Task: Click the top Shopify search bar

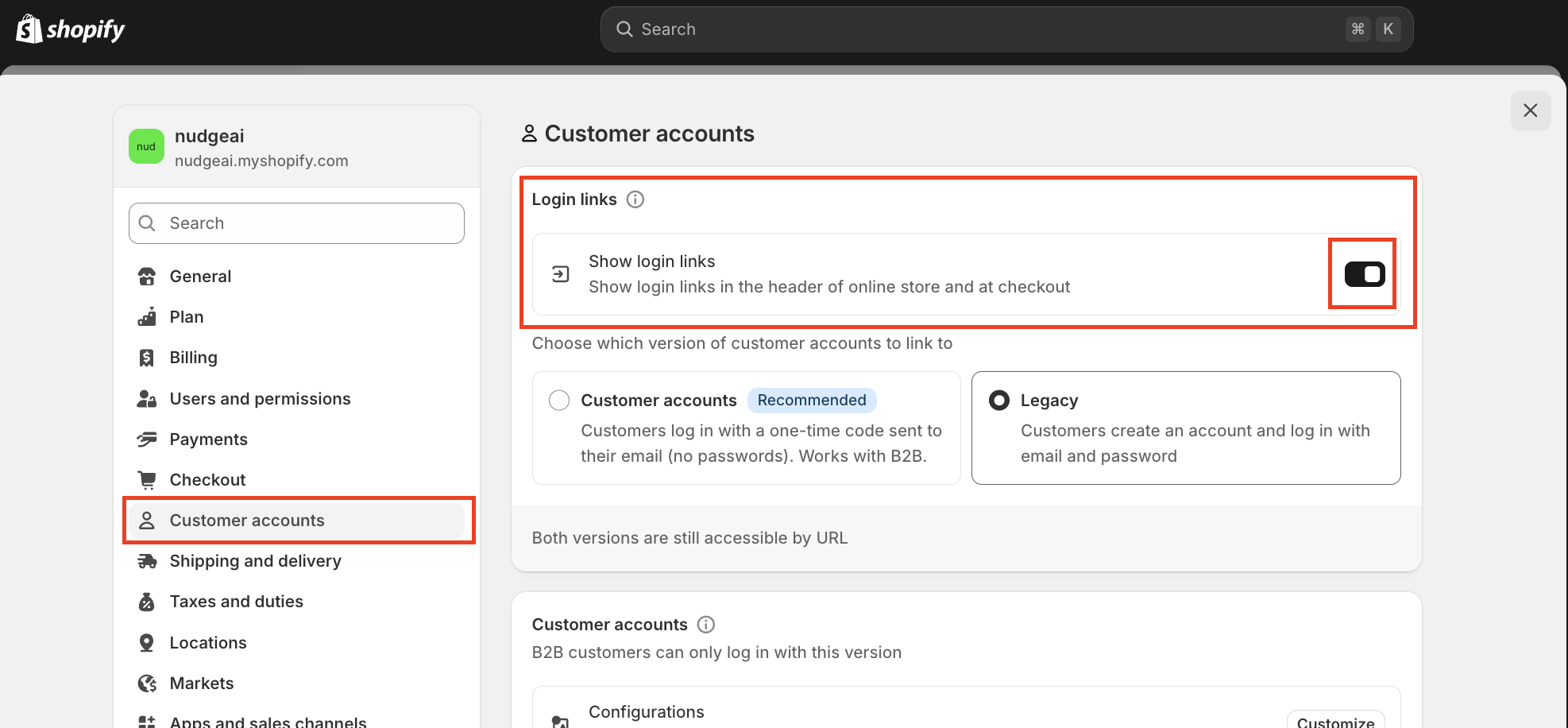Action: [1006, 29]
